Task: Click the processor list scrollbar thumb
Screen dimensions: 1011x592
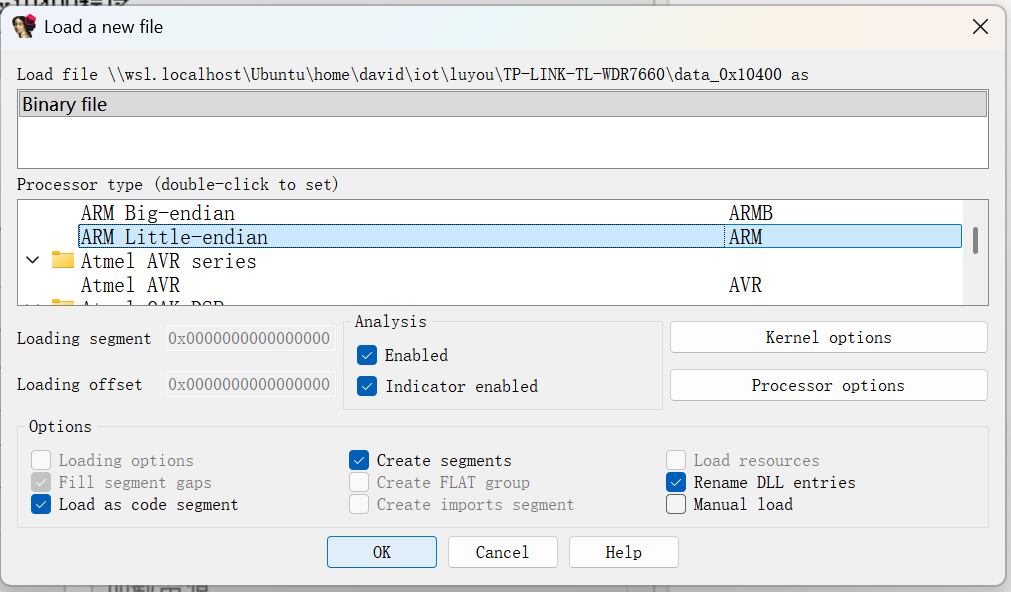Action: coord(975,241)
